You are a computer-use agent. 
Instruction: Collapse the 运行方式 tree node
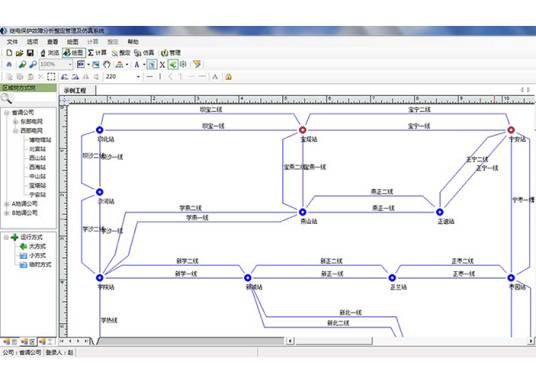6,237
